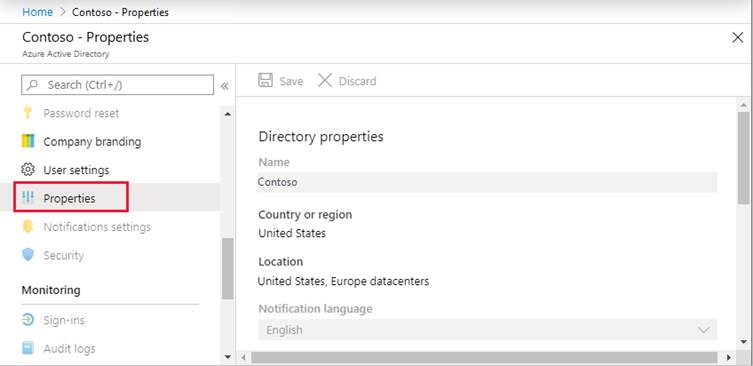
Task: Click the United States country value
Action: coord(292,233)
